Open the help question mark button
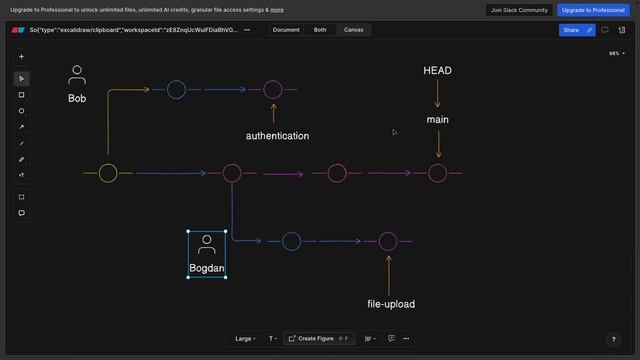The image size is (640, 360). (613, 339)
